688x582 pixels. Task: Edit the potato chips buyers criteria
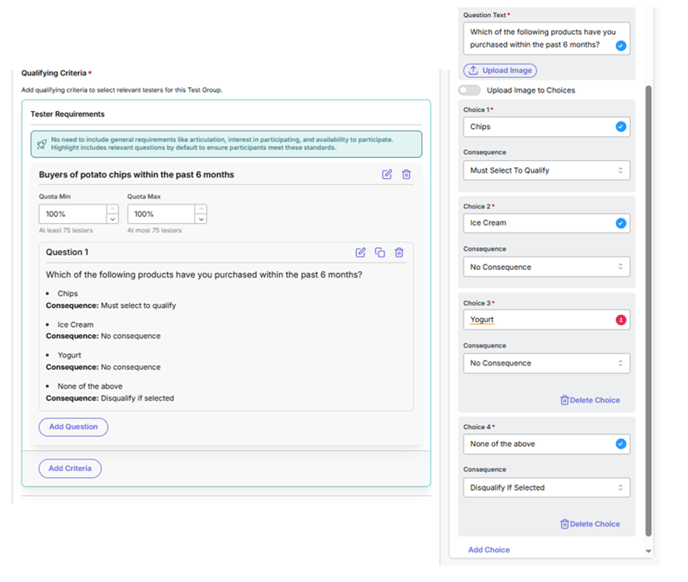pos(387,175)
